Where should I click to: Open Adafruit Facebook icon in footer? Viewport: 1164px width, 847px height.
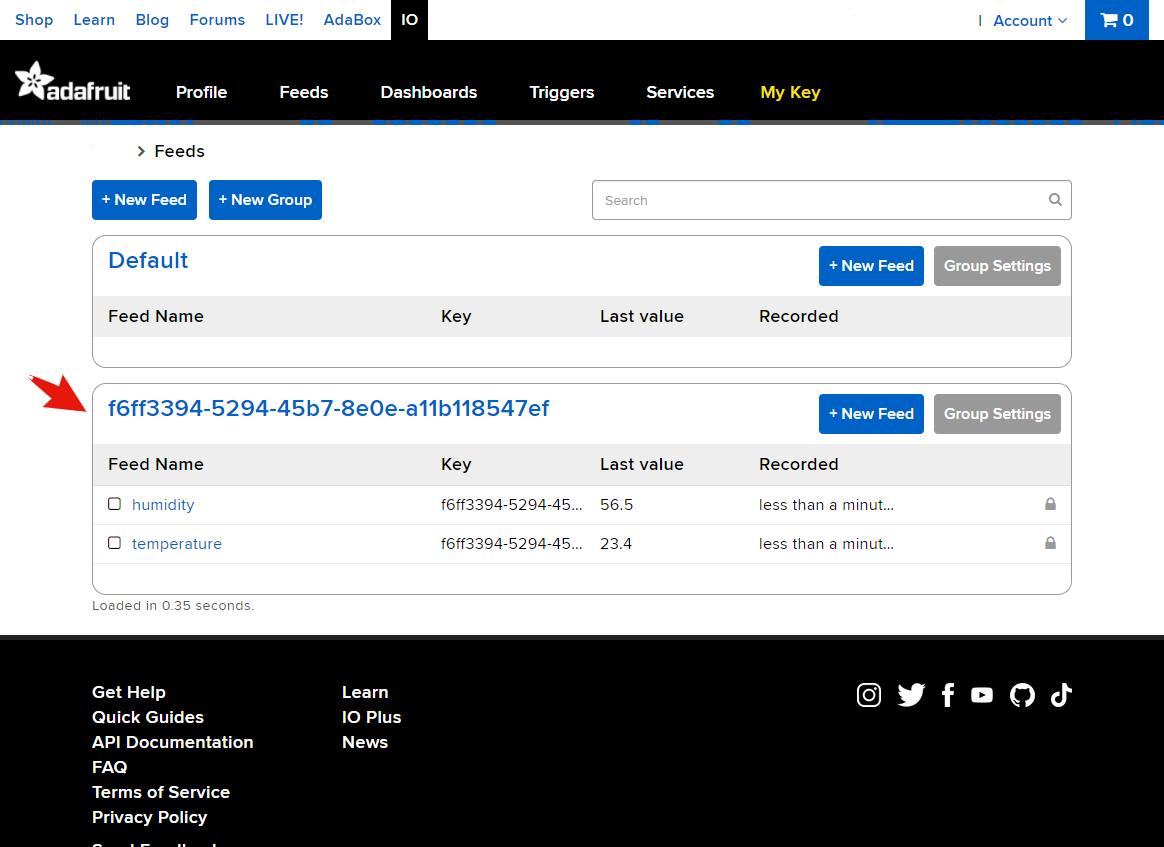(948, 695)
